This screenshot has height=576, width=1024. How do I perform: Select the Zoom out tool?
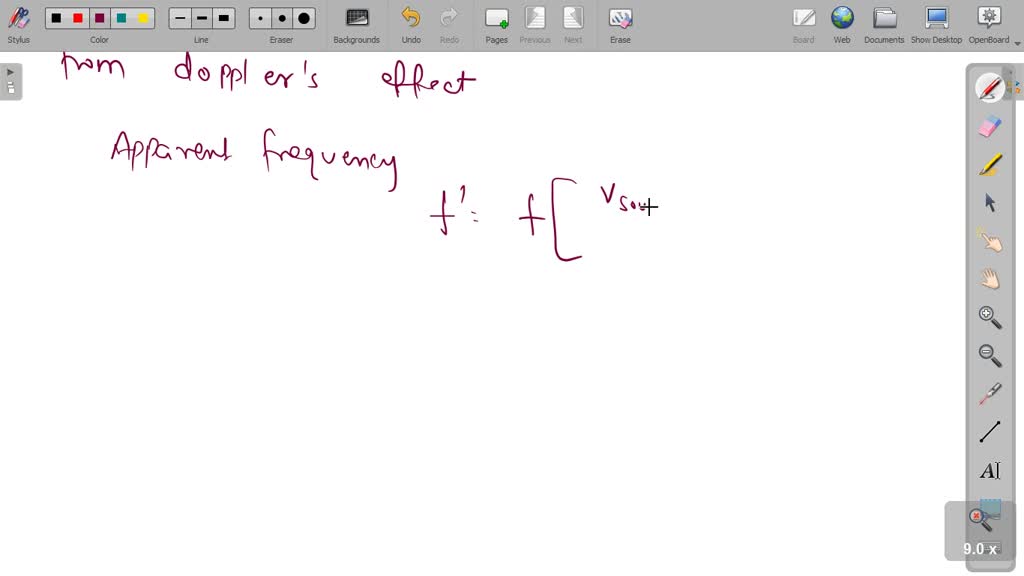pyautogui.click(x=989, y=356)
